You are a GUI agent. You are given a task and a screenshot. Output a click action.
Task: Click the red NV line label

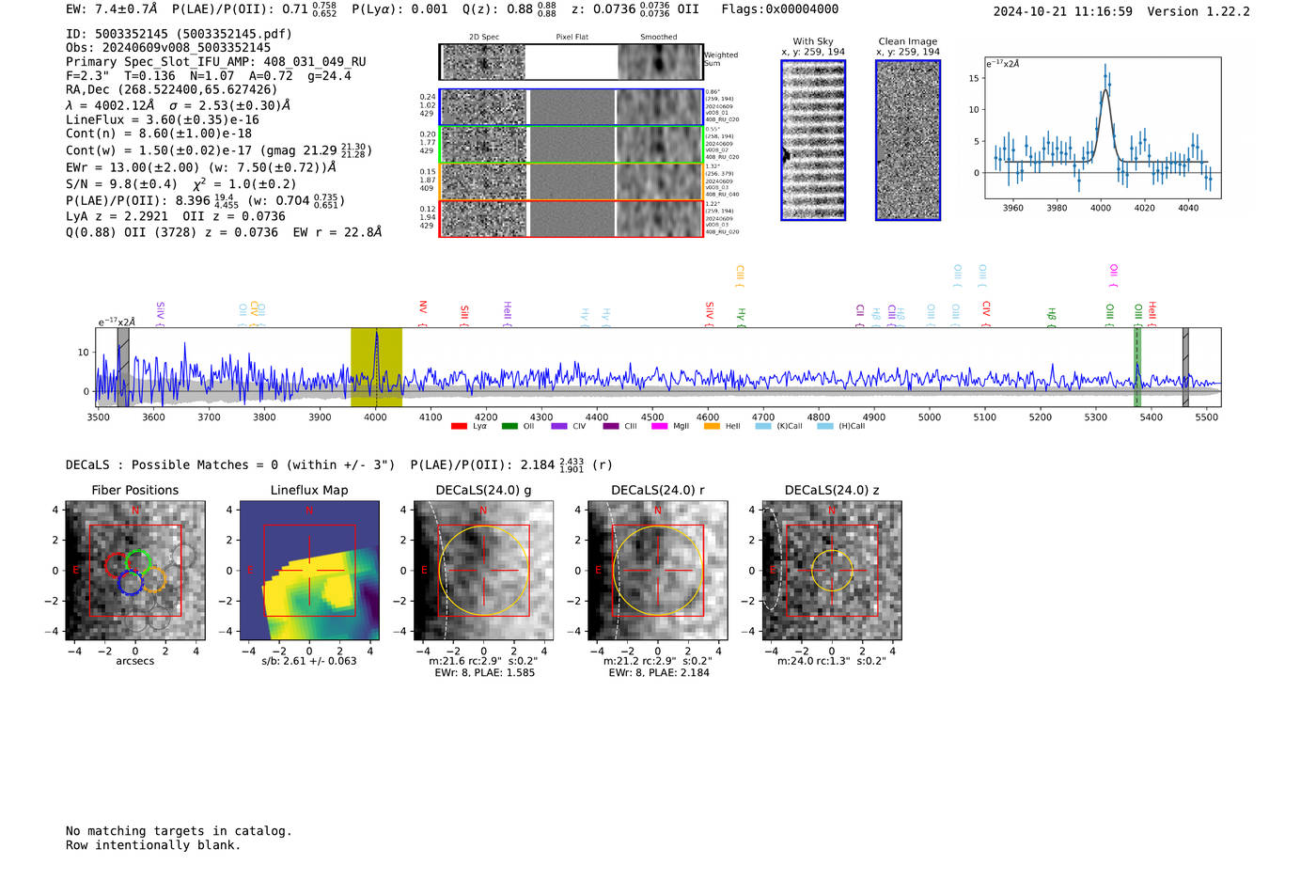click(x=423, y=312)
